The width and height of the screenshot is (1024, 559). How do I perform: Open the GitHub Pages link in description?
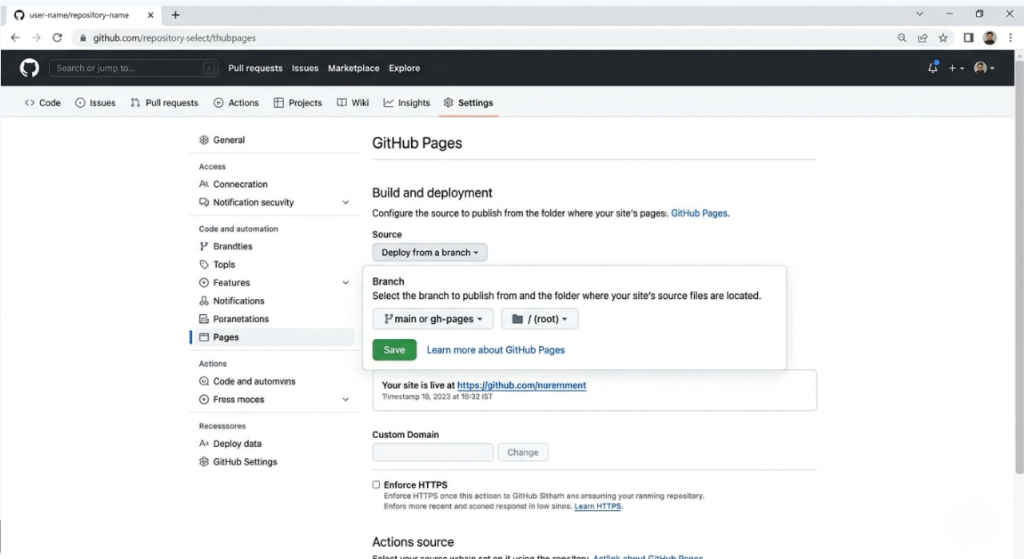699,213
